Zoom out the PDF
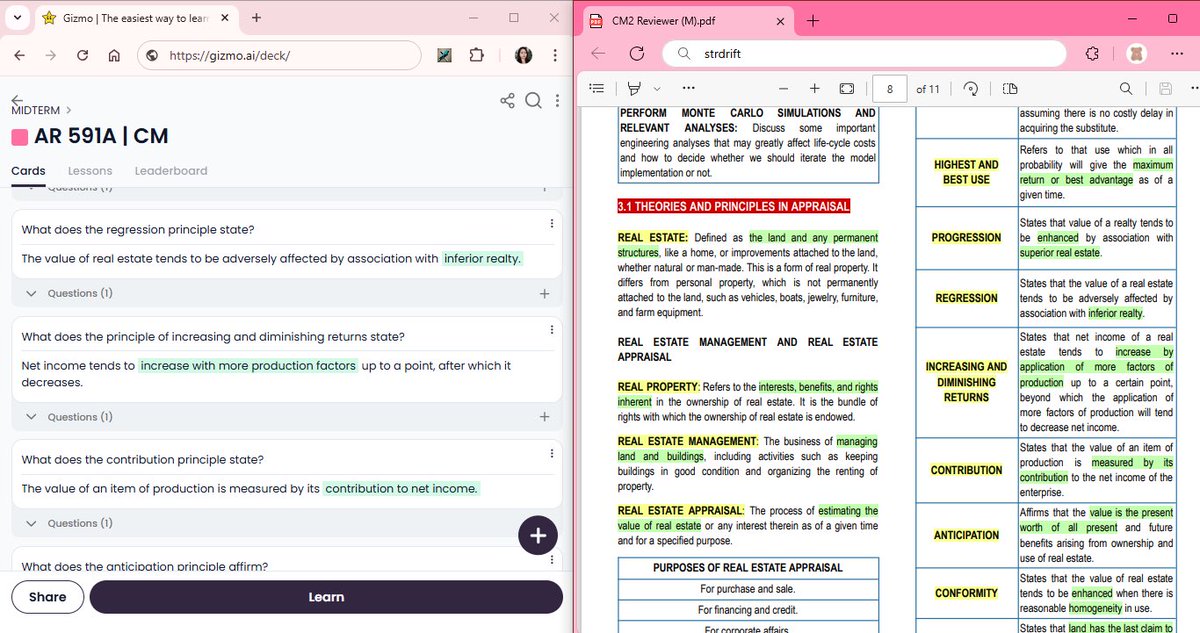 pyautogui.click(x=783, y=88)
